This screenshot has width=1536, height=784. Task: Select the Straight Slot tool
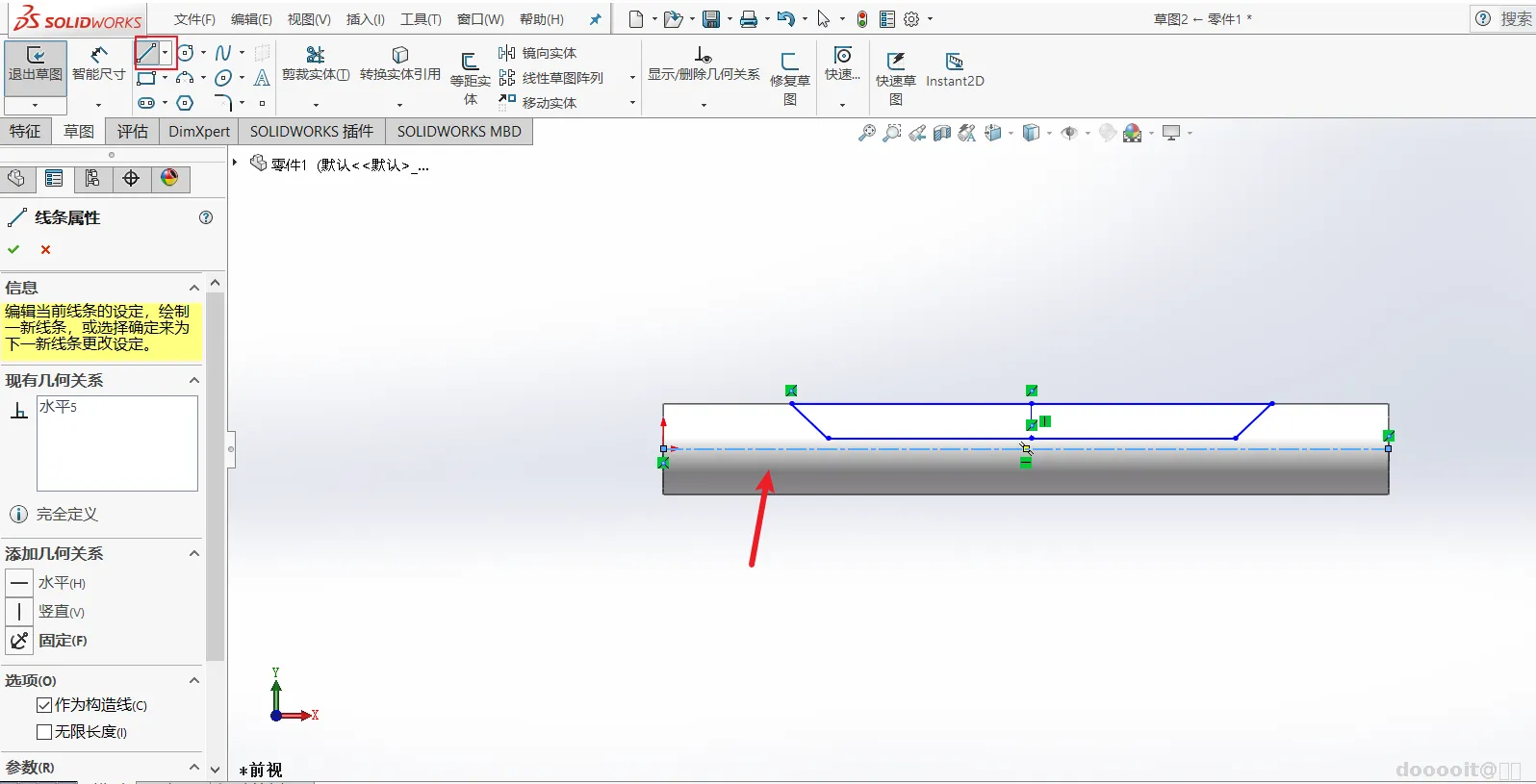pos(146,103)
